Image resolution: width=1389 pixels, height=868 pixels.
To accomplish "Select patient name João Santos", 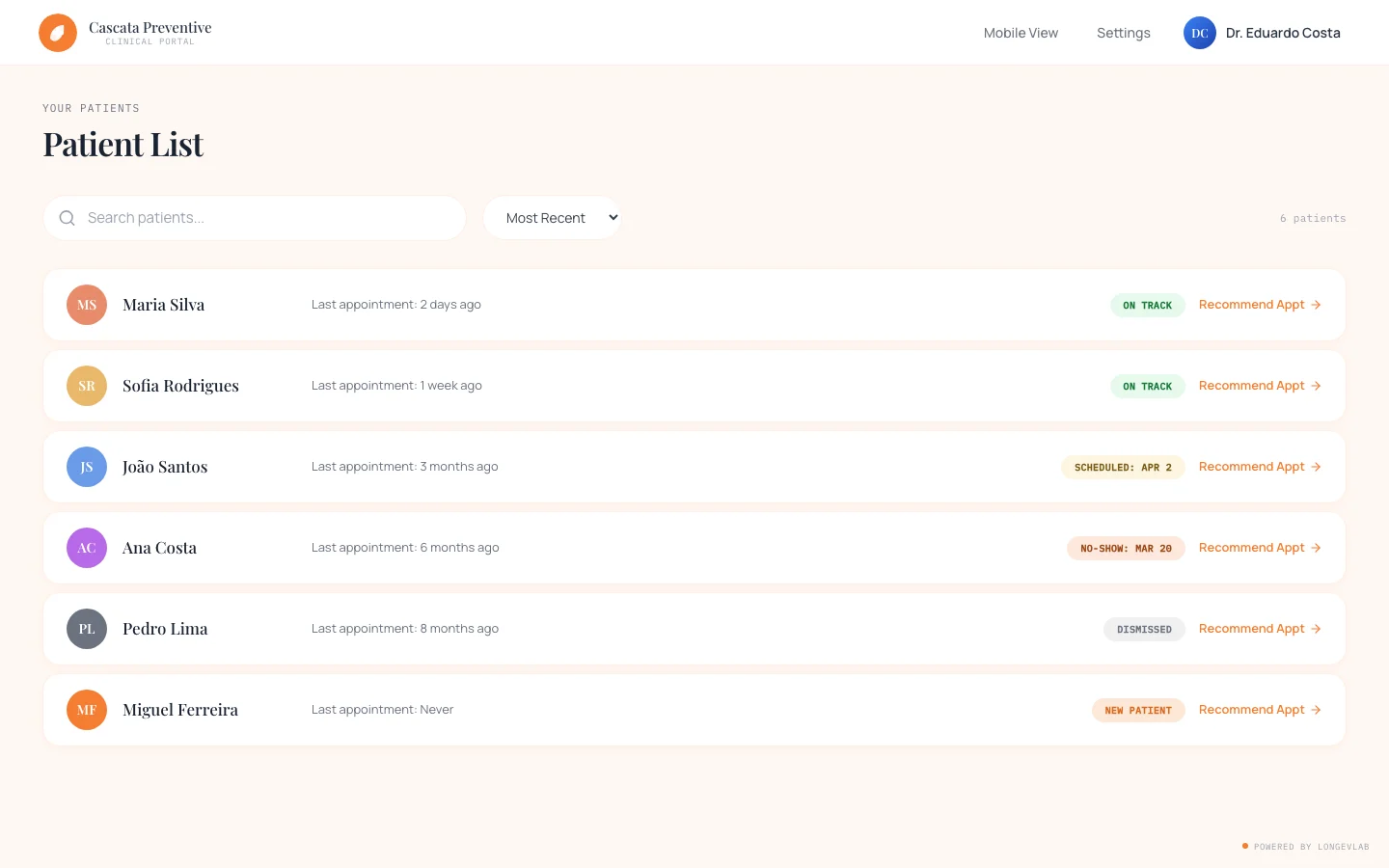I will click(x=165, y=467).
